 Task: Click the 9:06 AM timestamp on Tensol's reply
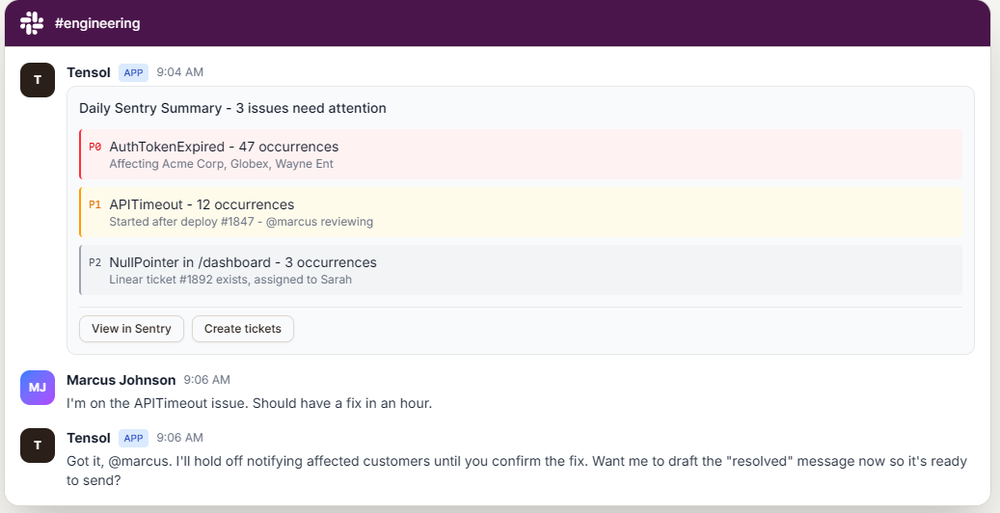180,438
